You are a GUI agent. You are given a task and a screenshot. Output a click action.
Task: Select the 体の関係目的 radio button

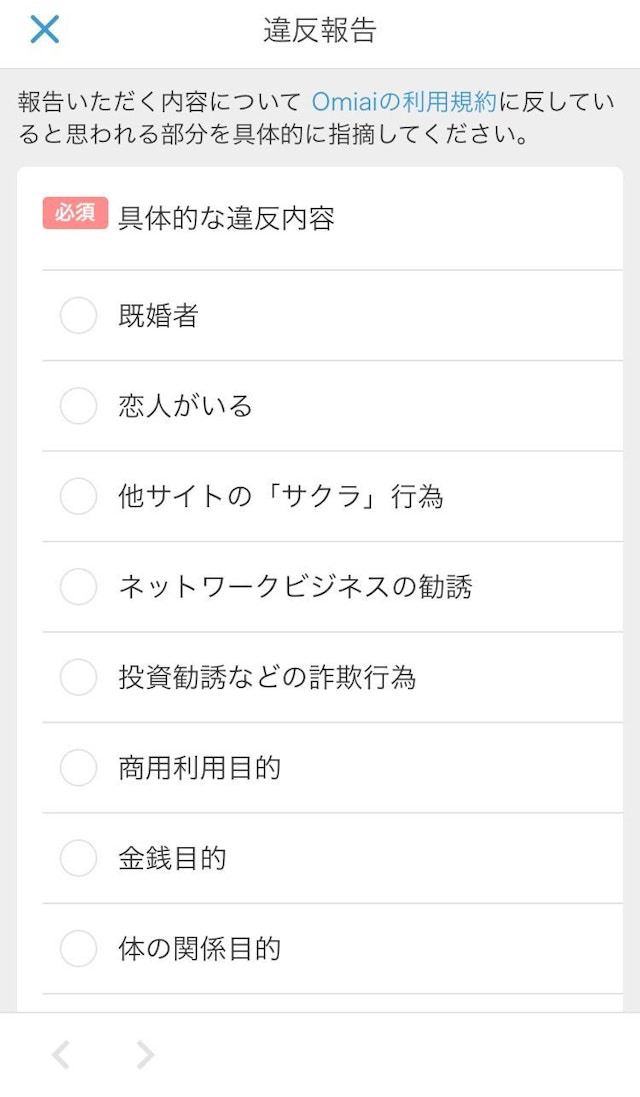click(x=78, y=950)
